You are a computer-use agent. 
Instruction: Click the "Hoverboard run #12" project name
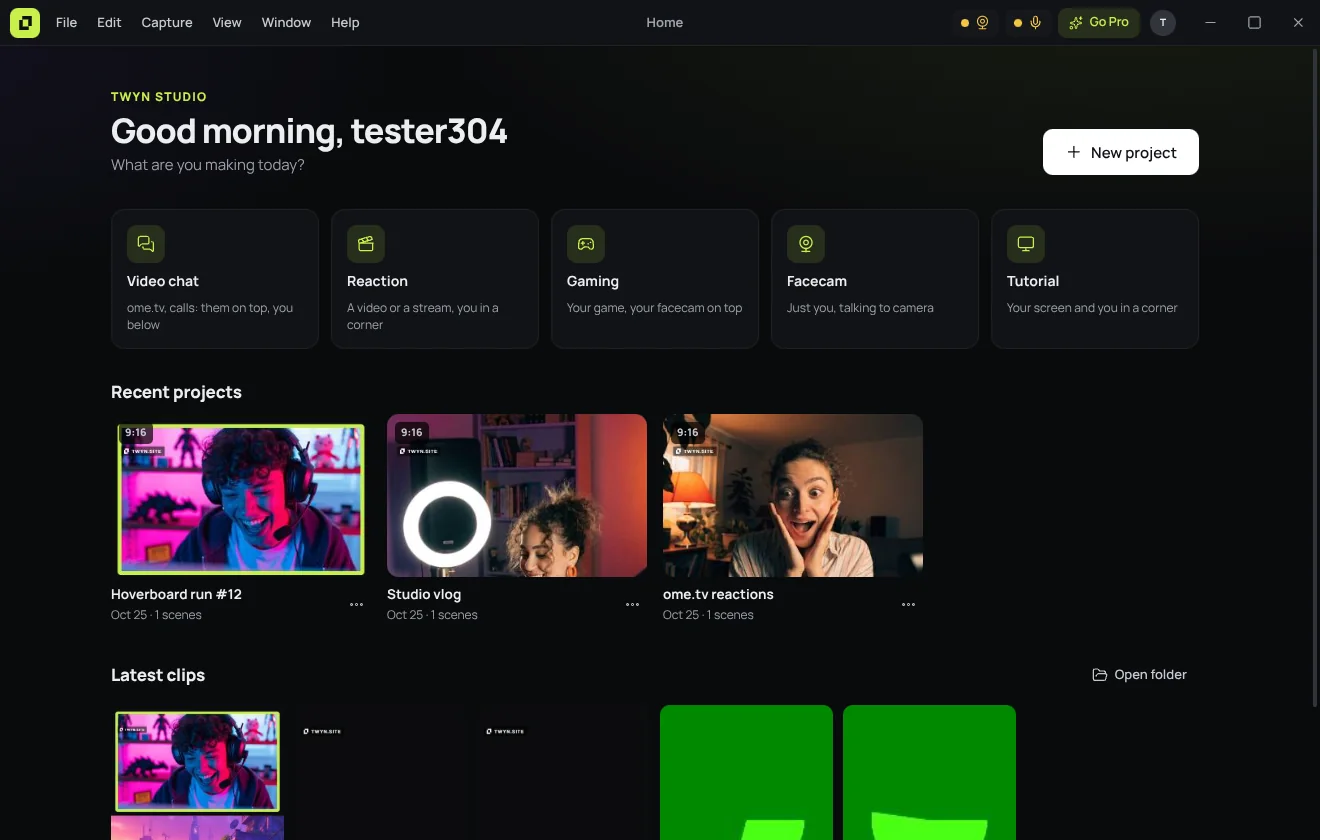[x=176, y=594]
